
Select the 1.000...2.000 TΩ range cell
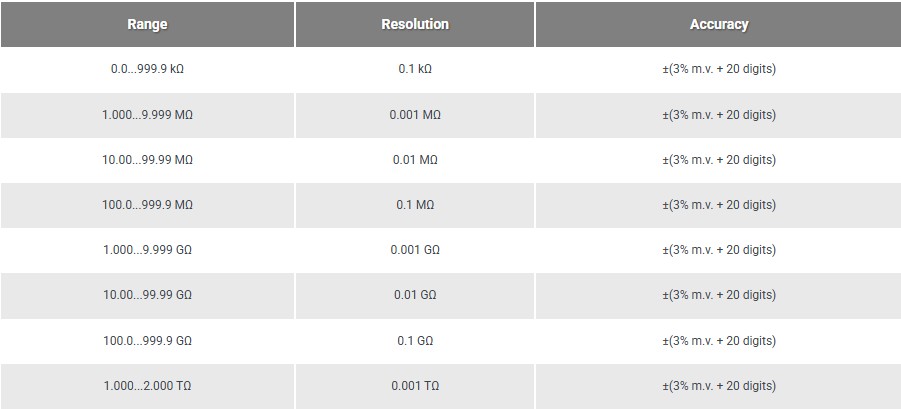[147, 386]
